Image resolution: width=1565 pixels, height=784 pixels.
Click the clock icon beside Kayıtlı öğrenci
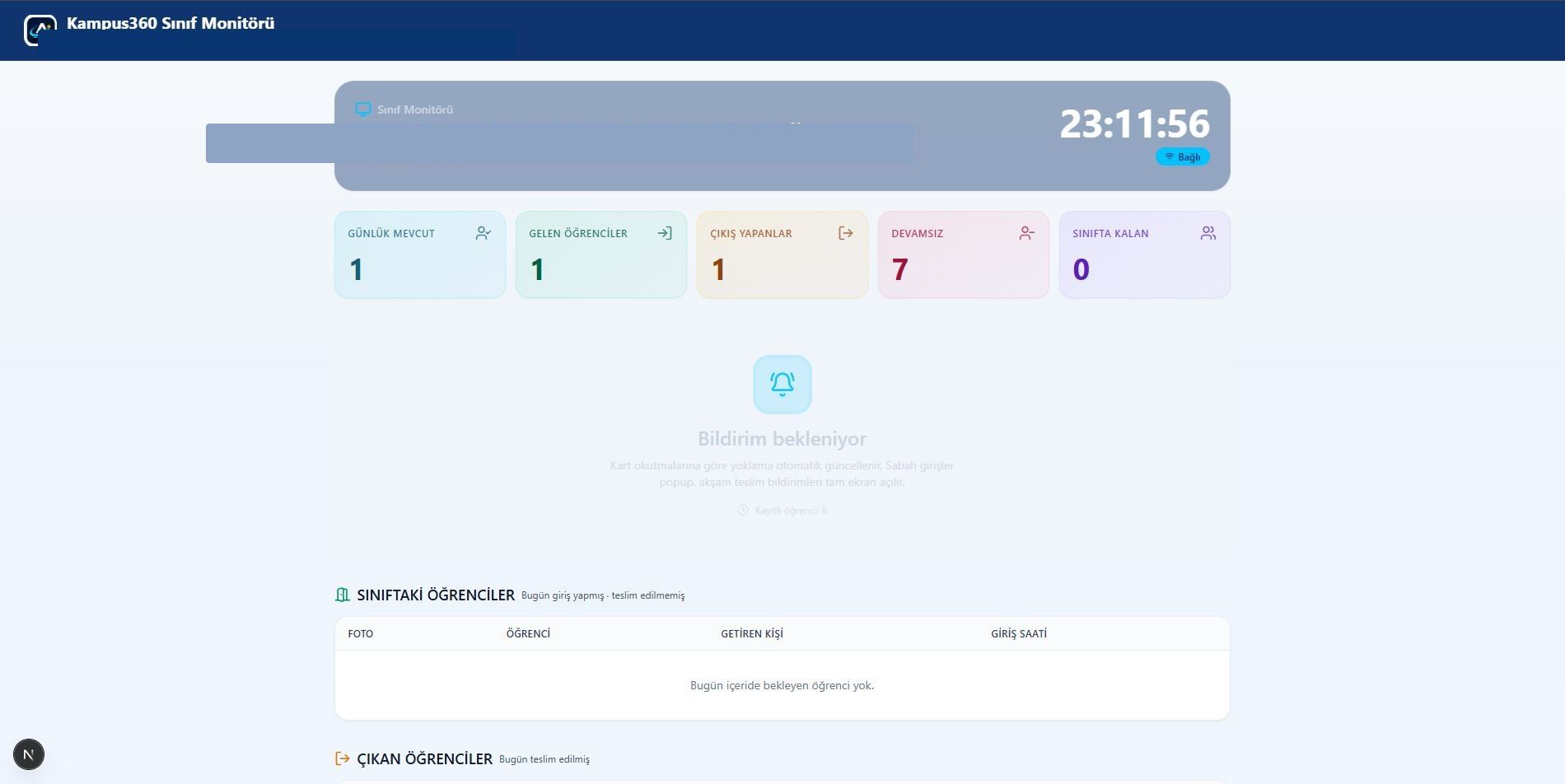743,511
